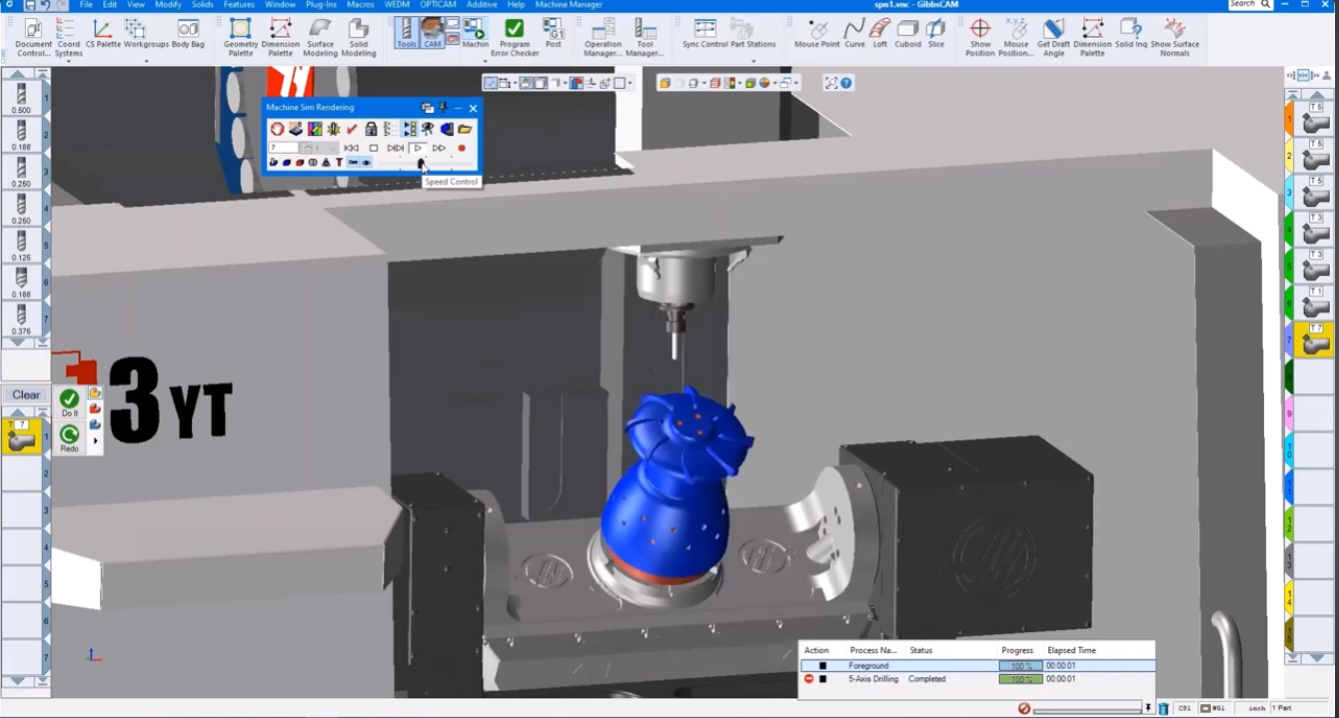Image resolution: width=1339 pixels, height=718 pixels.
Task: Toggle the eye visibility button in simulation panel
Action: [366, 162]
